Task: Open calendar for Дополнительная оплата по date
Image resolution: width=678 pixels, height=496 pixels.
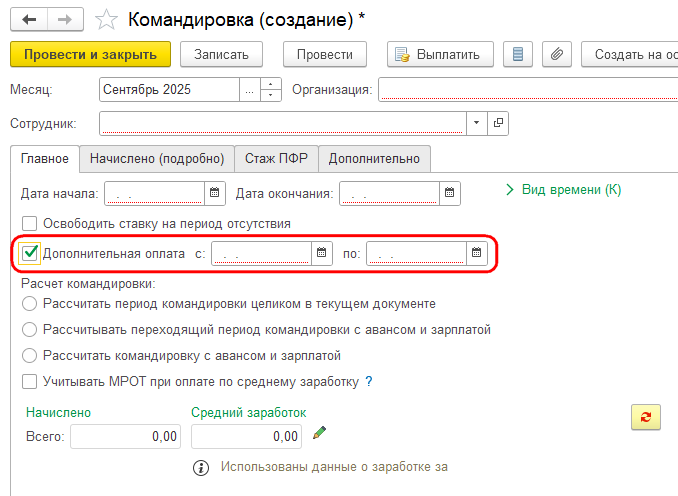Action: [x=477, y=253]
